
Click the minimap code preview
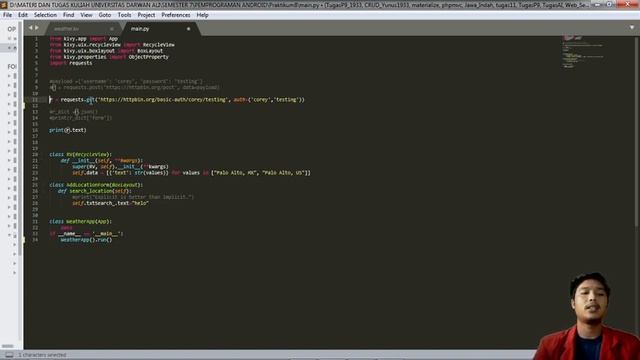(x=583, y=51)
